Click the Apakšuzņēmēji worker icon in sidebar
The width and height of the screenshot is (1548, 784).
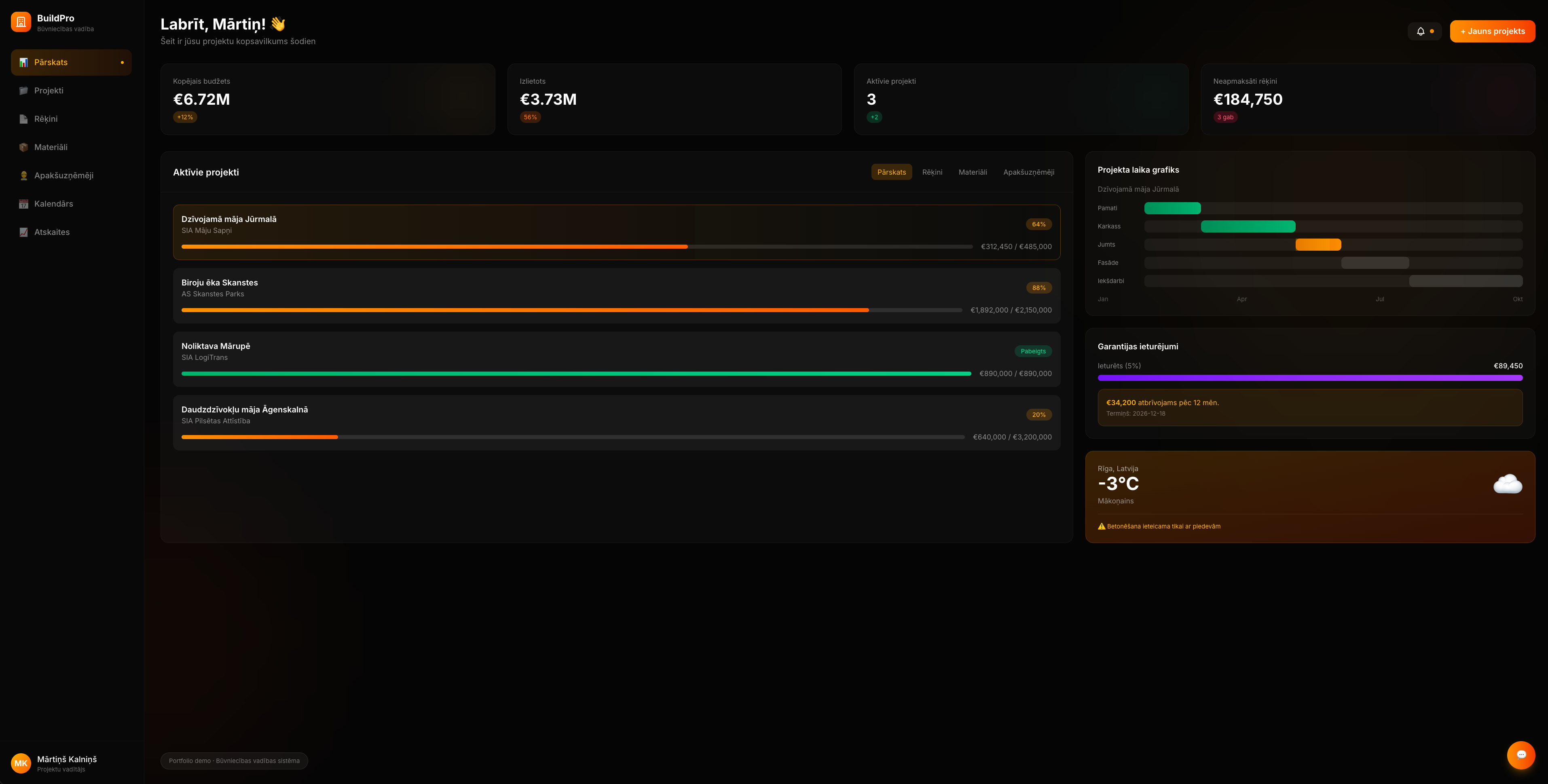click(23, 175)
